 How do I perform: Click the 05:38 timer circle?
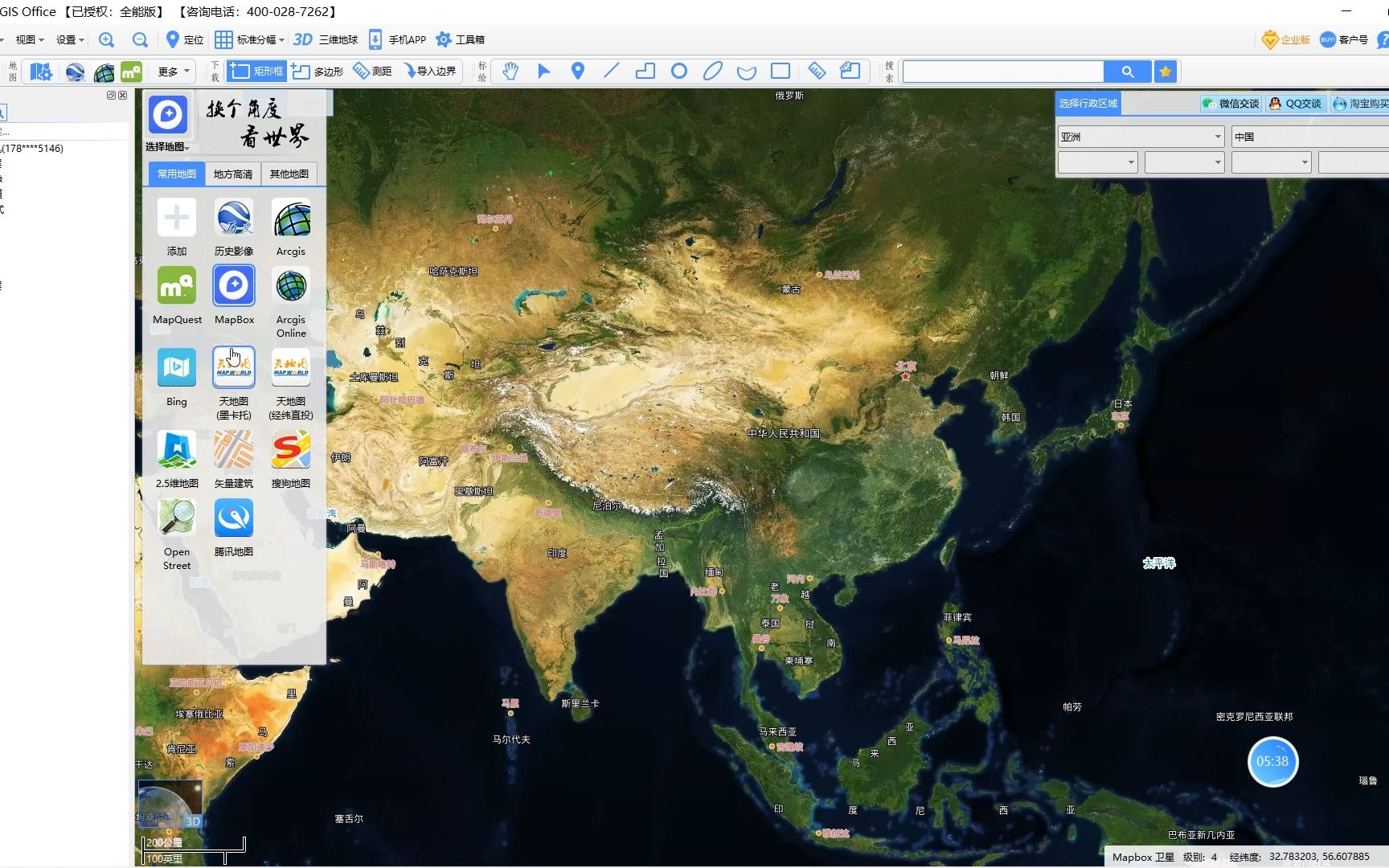coord(1272,761)
